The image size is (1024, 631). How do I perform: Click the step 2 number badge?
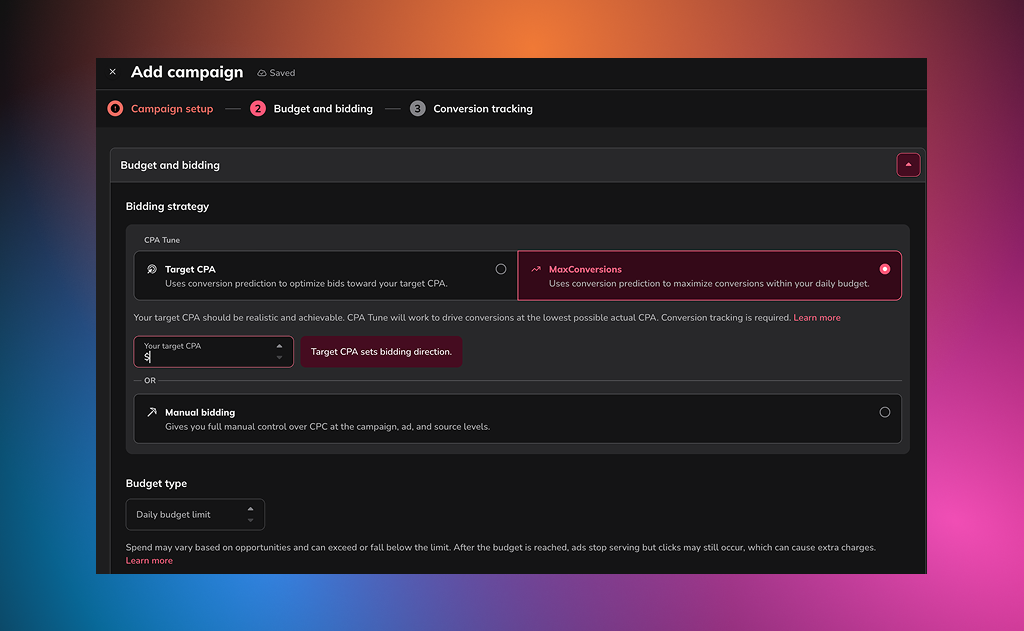pyautogui.click(x=258, y=108)
